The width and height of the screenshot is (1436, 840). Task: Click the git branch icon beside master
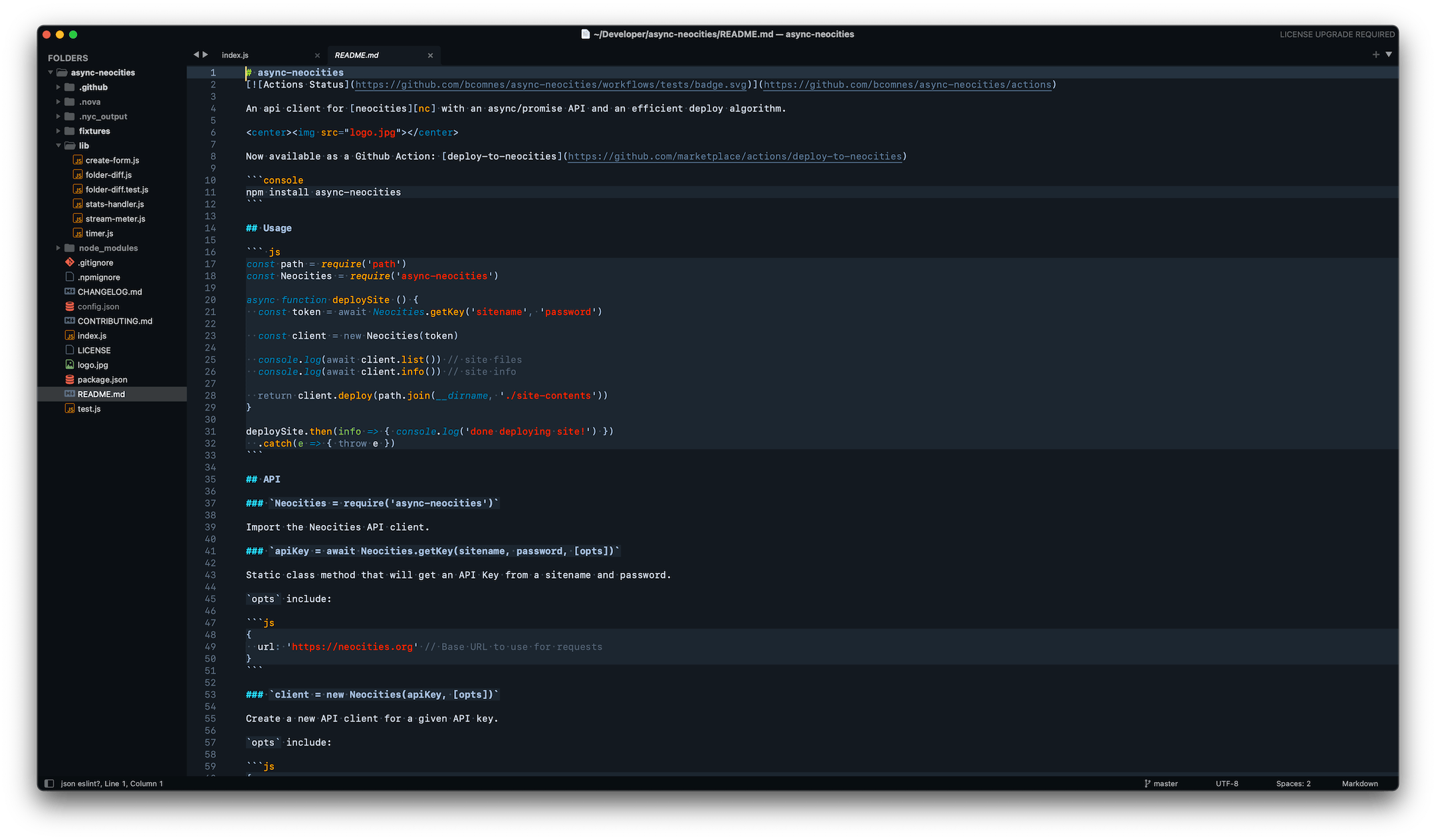1147,784
